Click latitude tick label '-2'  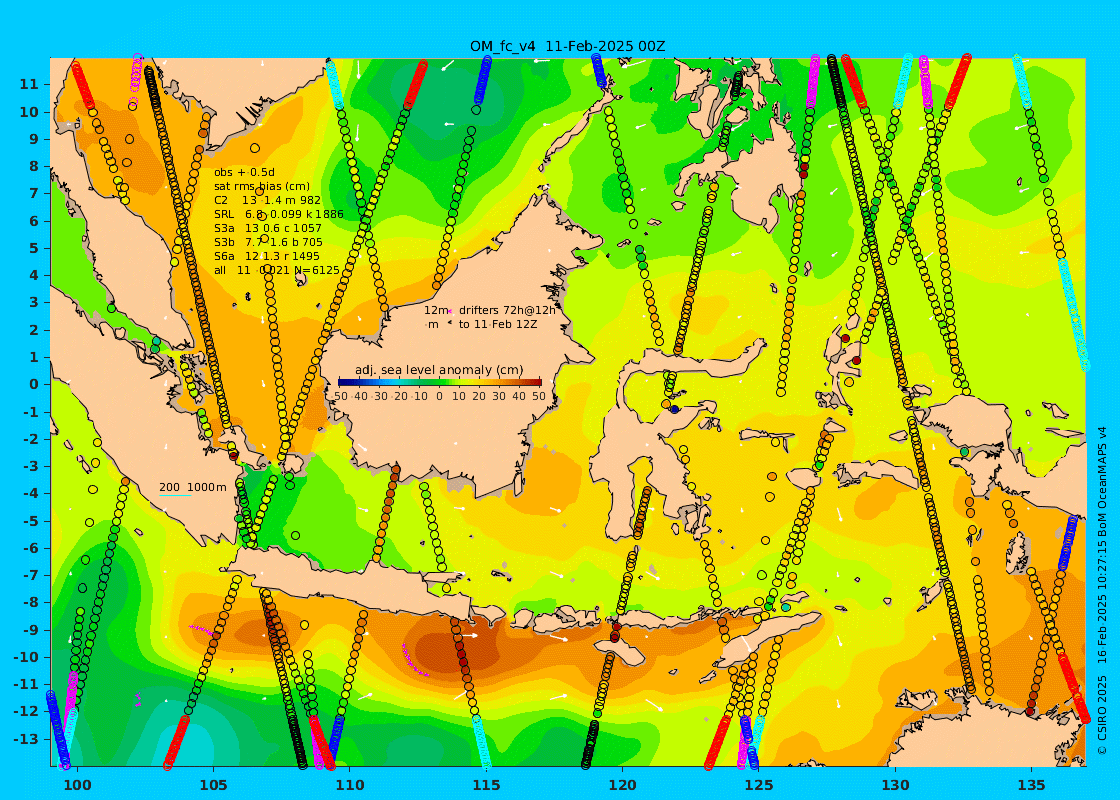30,439
